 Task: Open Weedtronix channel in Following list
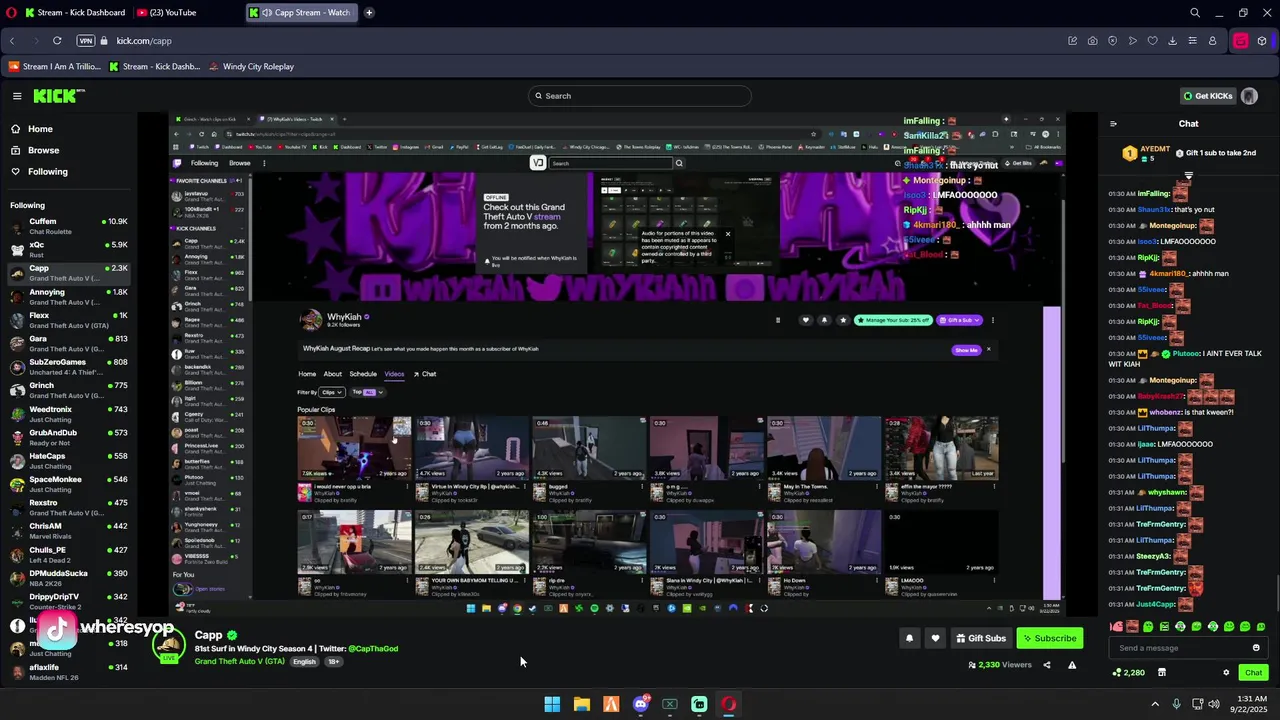68,414
